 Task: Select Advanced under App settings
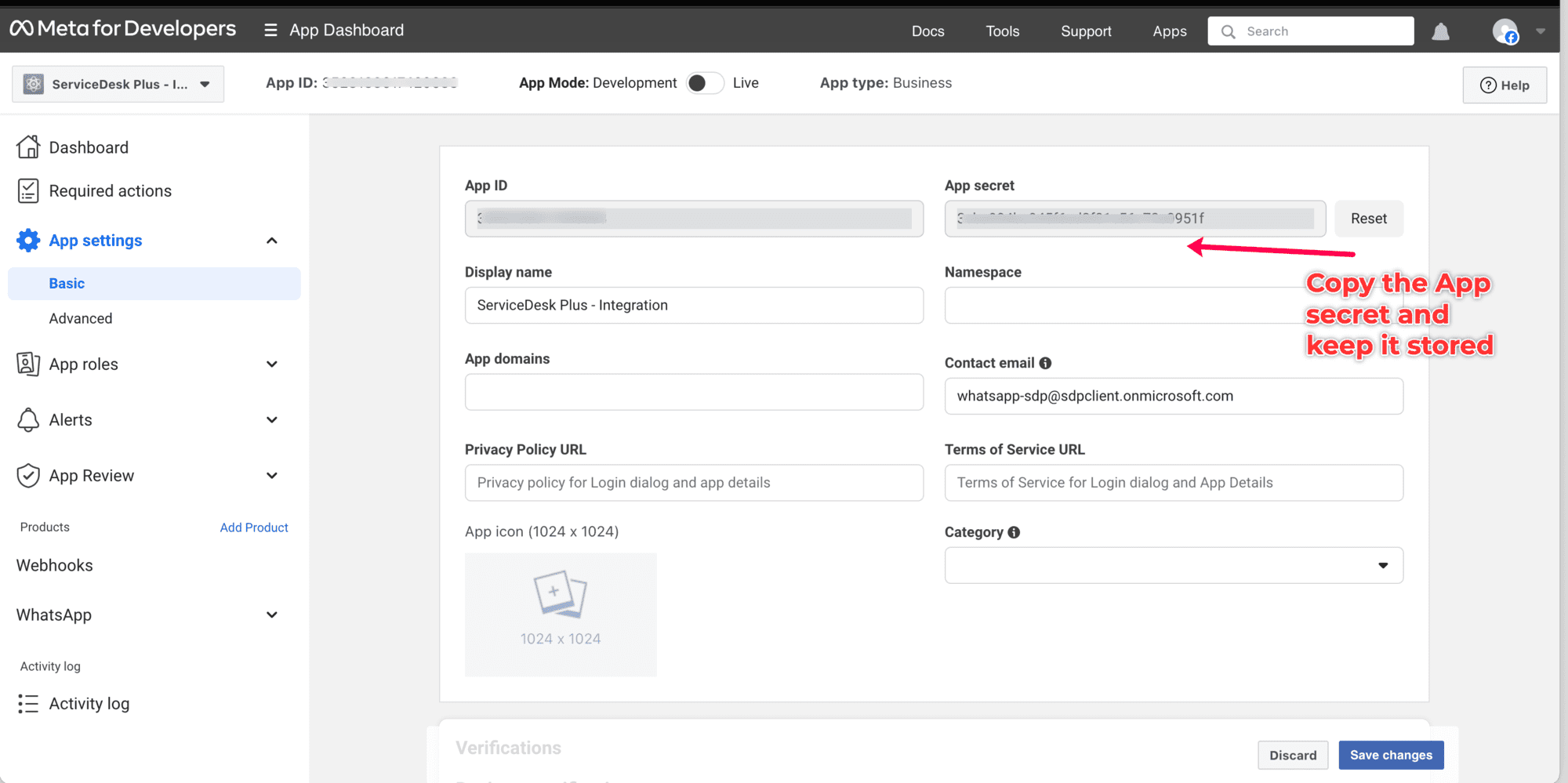[81, 318]
